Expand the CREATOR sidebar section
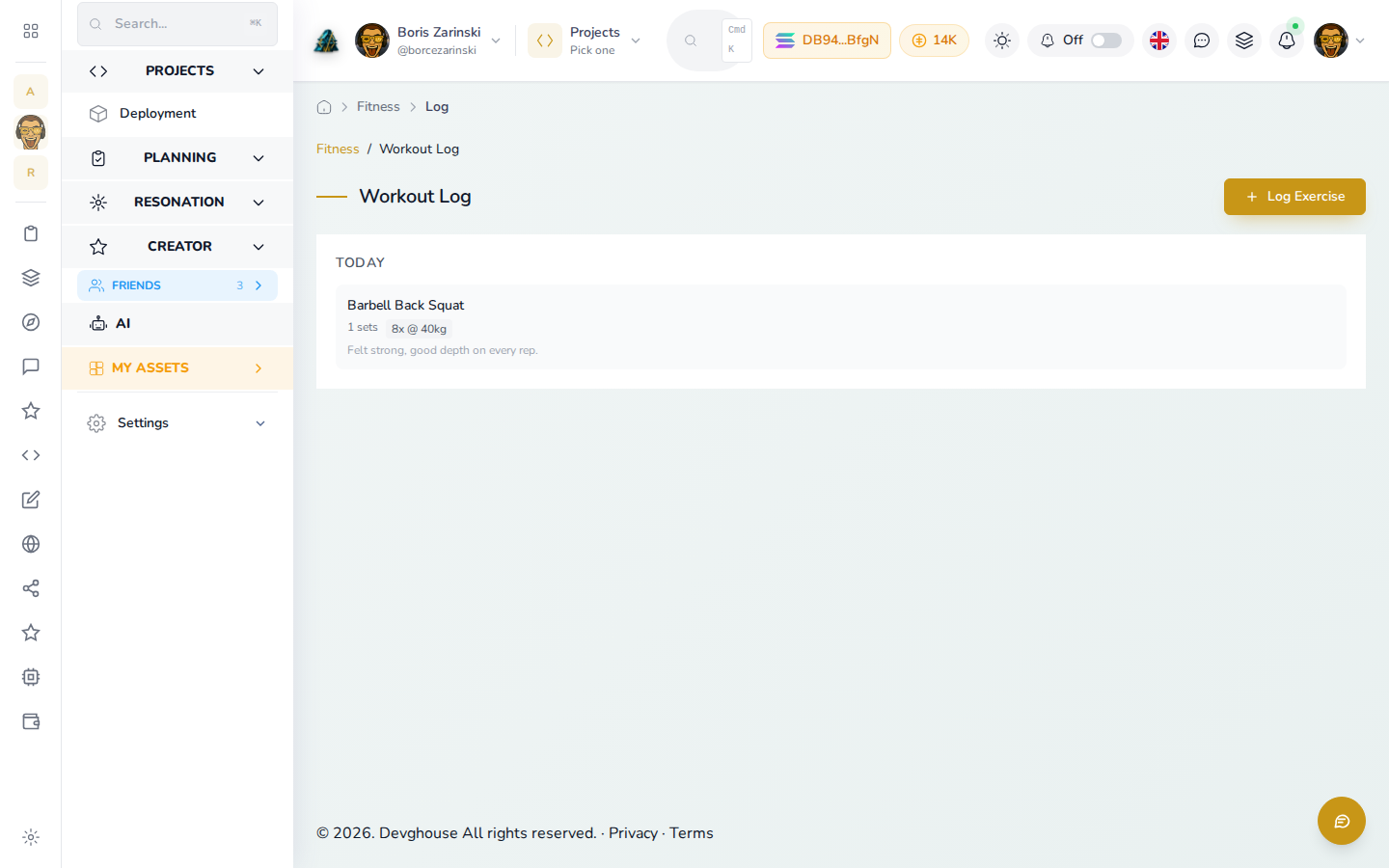 click(177, 247)
